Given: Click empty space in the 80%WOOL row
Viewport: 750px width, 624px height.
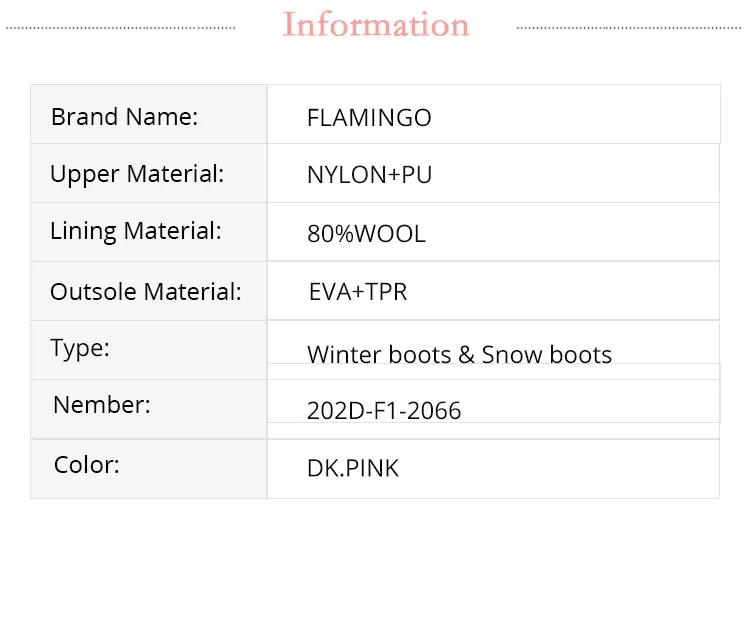Looking at the screenshot, I should (574, 232).
